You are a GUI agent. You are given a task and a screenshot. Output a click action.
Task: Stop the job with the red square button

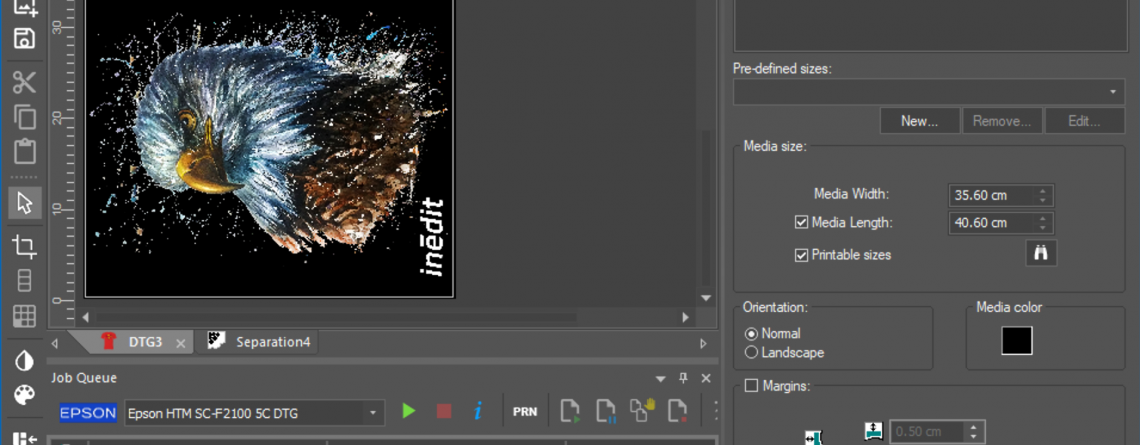click(443, 412)
